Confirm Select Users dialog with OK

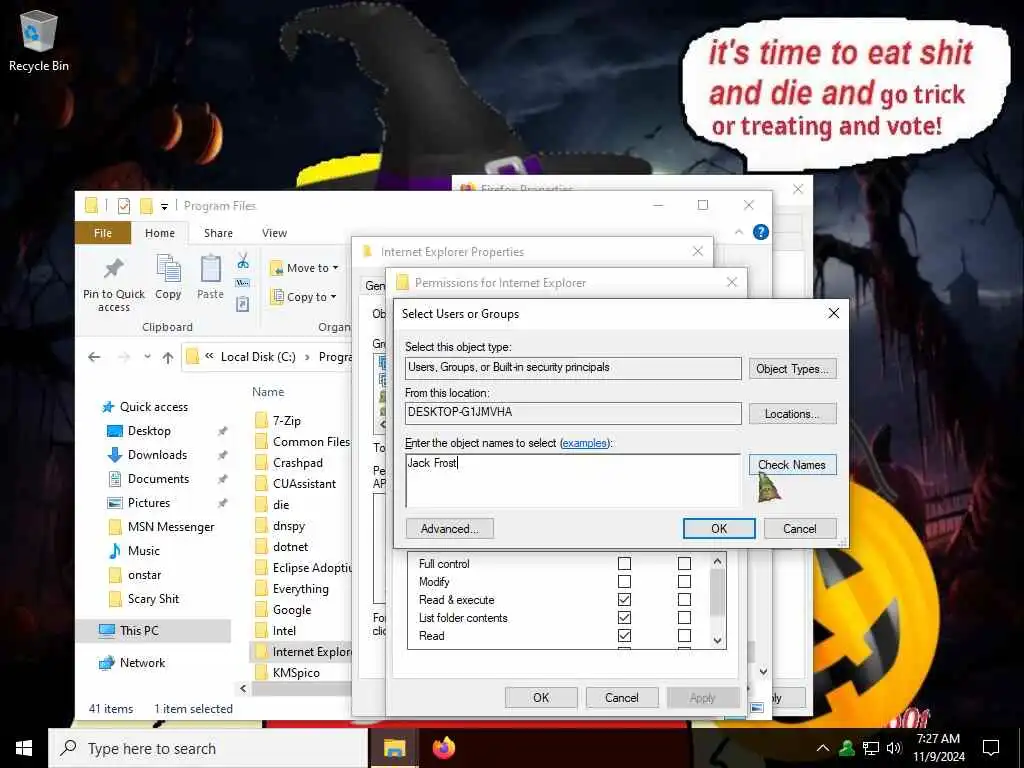[x=719, y=528]
